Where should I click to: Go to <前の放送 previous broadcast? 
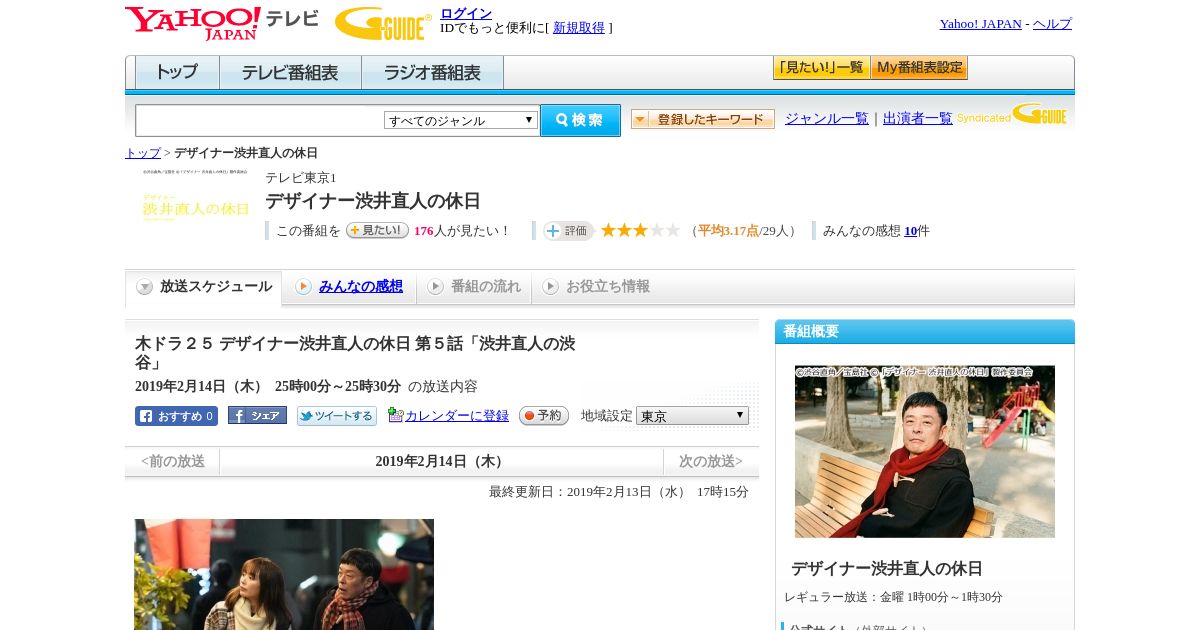click(x=173, y=462)
